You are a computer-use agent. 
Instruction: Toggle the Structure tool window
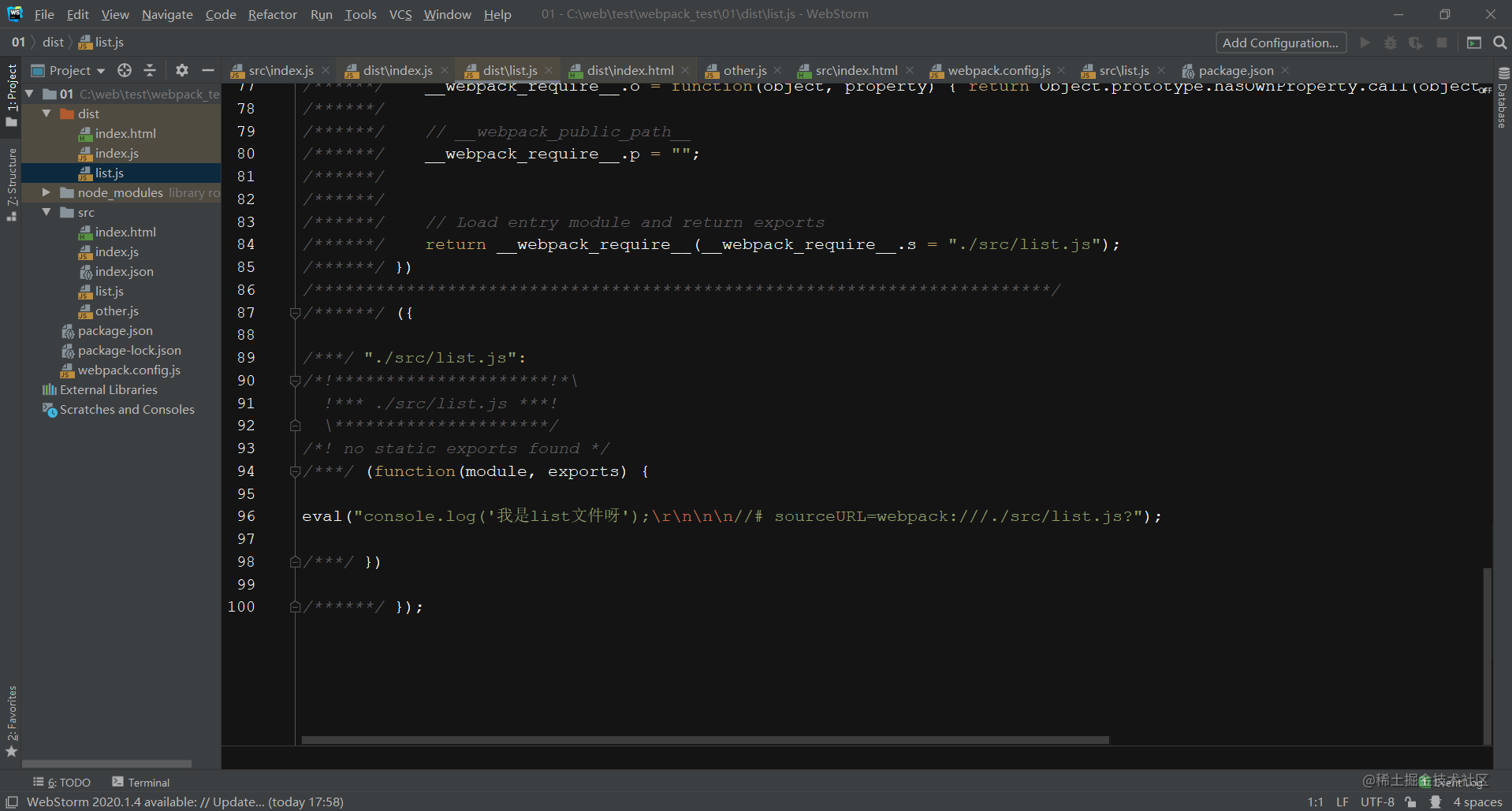(11, 184)
